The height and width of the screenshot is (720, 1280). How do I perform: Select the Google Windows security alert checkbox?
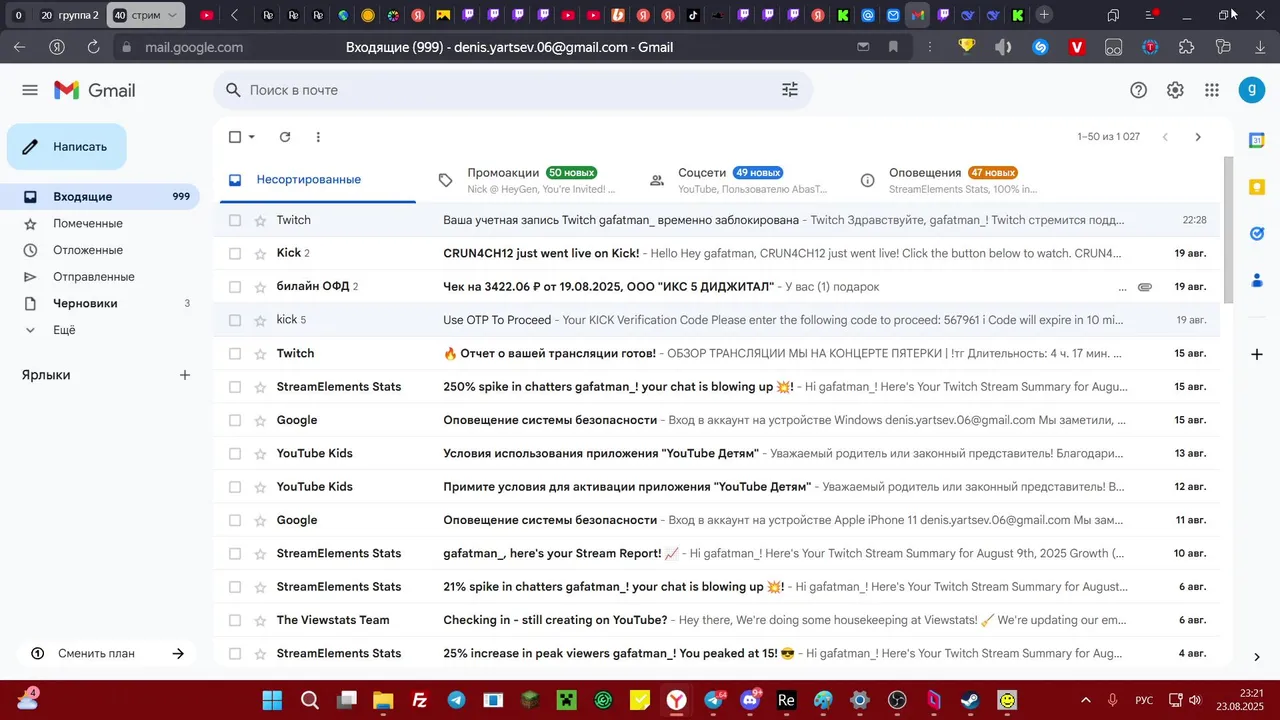pyautogui.click(x=235, y=420)
